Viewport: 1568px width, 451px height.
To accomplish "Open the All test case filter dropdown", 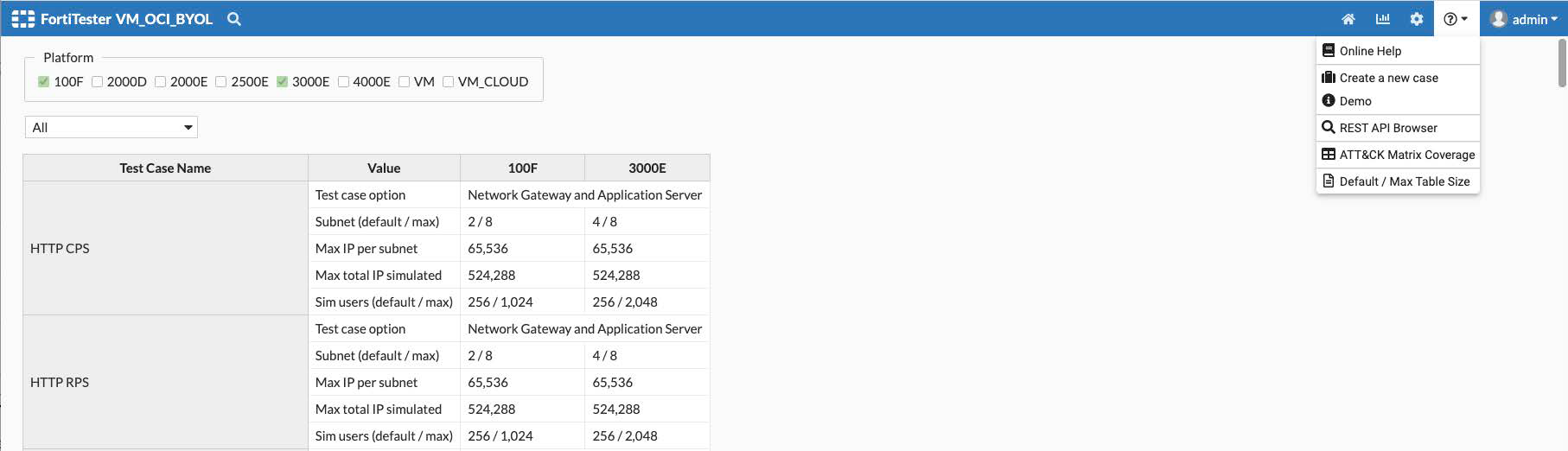I will 112,128.
